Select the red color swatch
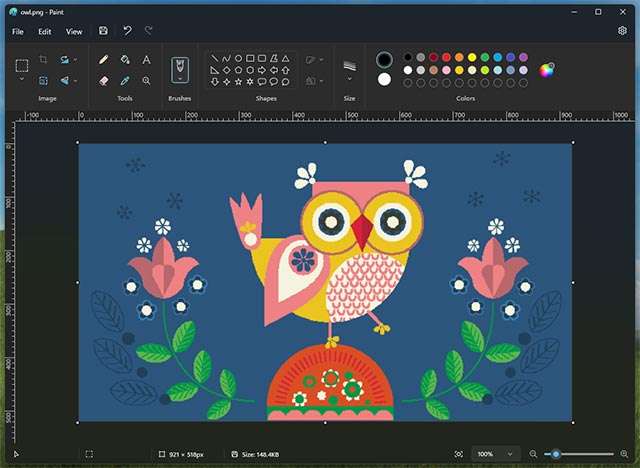640x468 pixels. 447,57
